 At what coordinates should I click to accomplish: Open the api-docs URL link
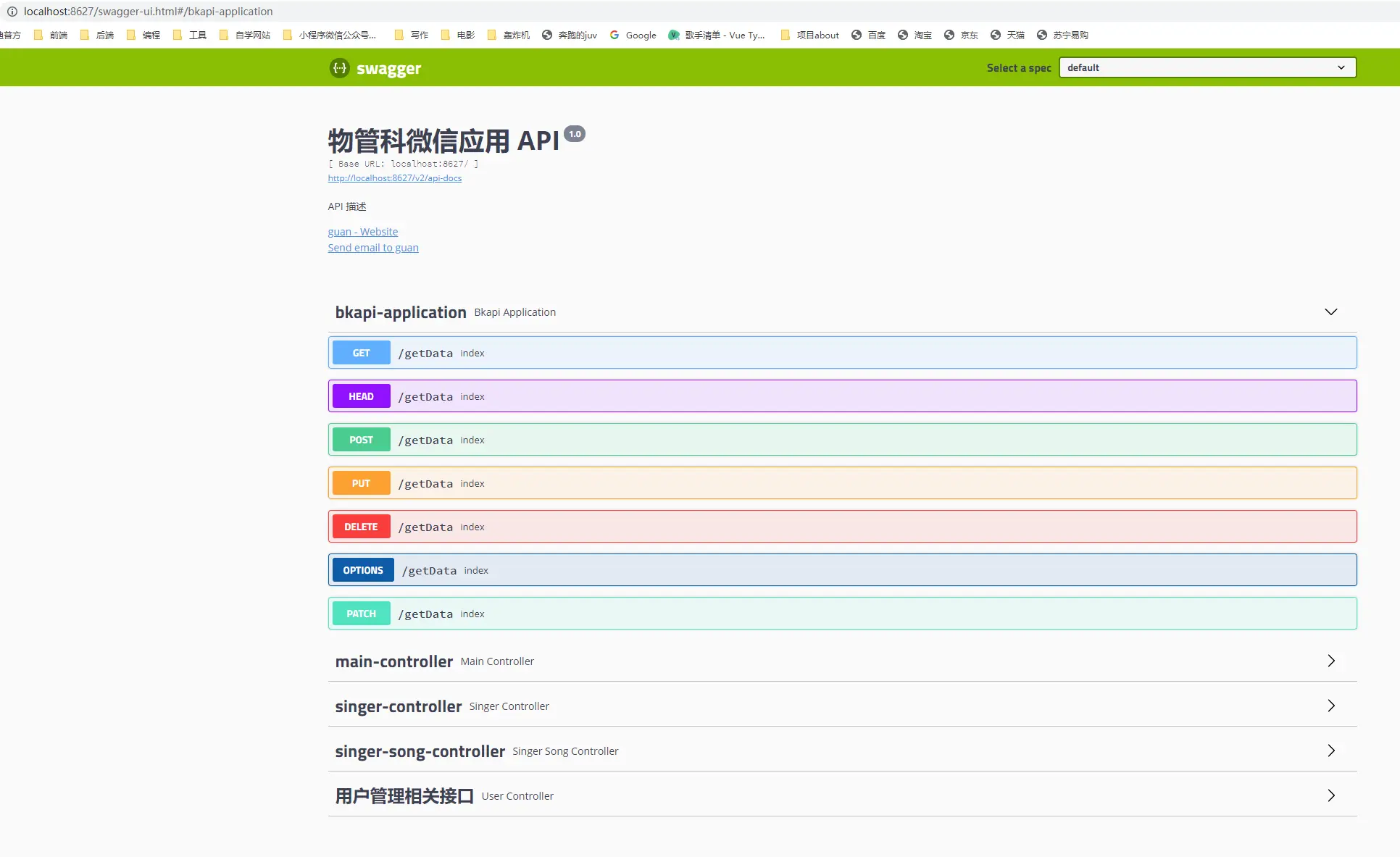[394, 178]
